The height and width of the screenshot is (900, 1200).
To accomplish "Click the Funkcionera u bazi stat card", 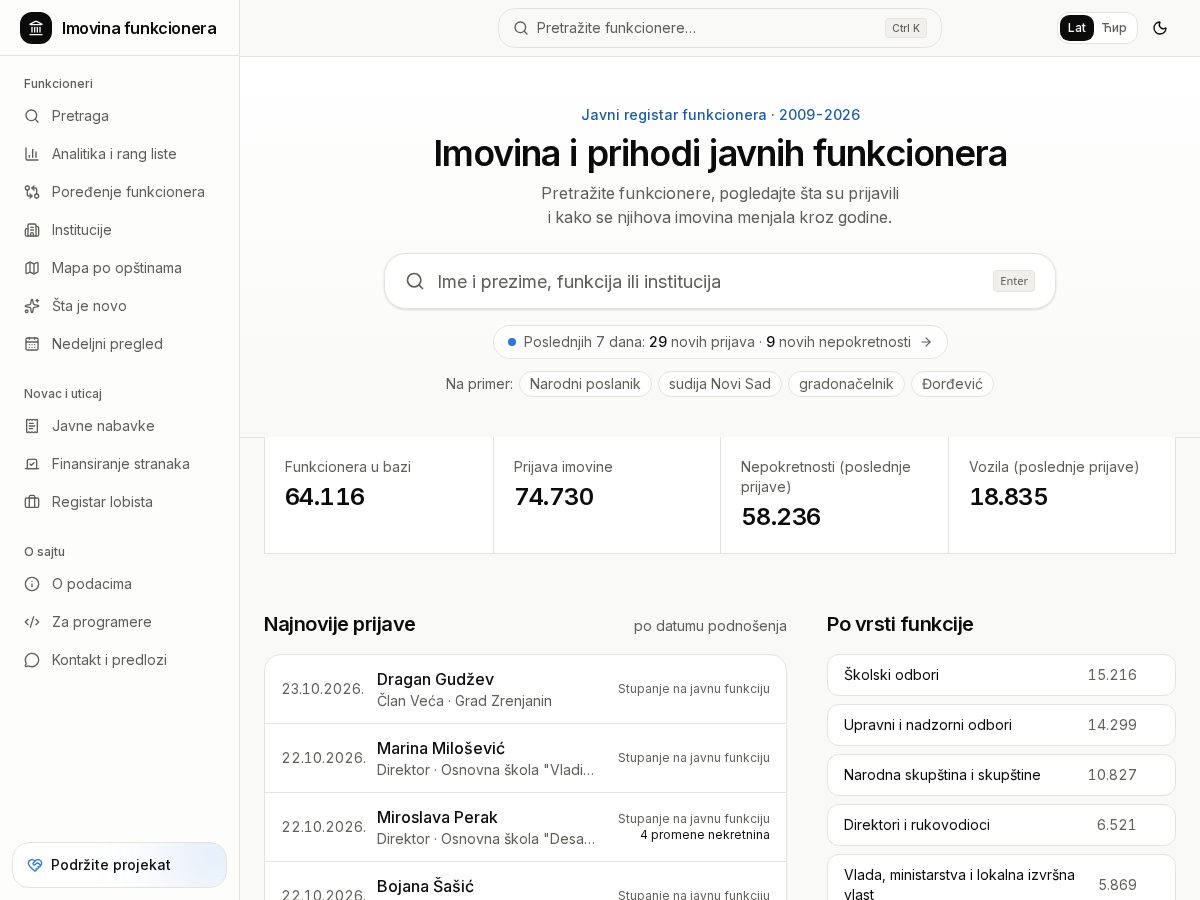I will pyautogui.click(x=379, y=495).
